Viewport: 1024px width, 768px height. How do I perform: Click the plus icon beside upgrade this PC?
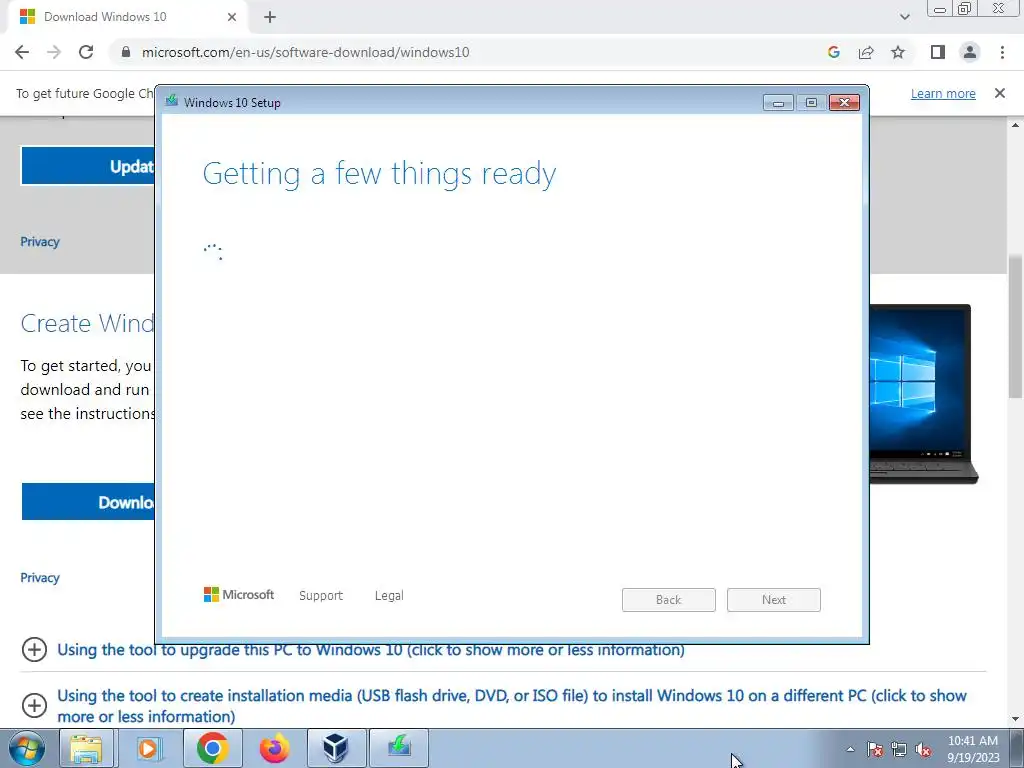click(34, 650)
